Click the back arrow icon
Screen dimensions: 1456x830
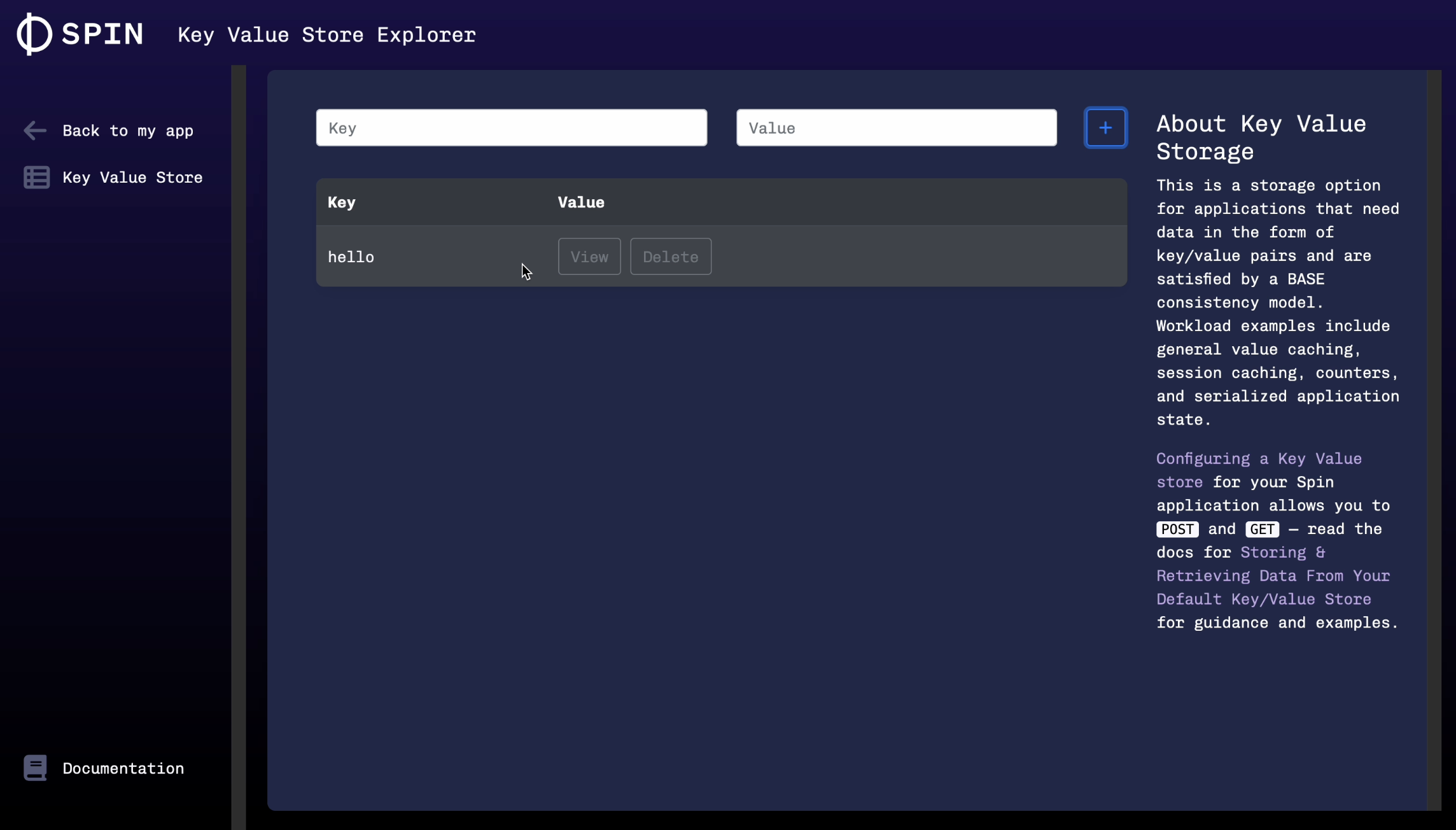point(35,130)
